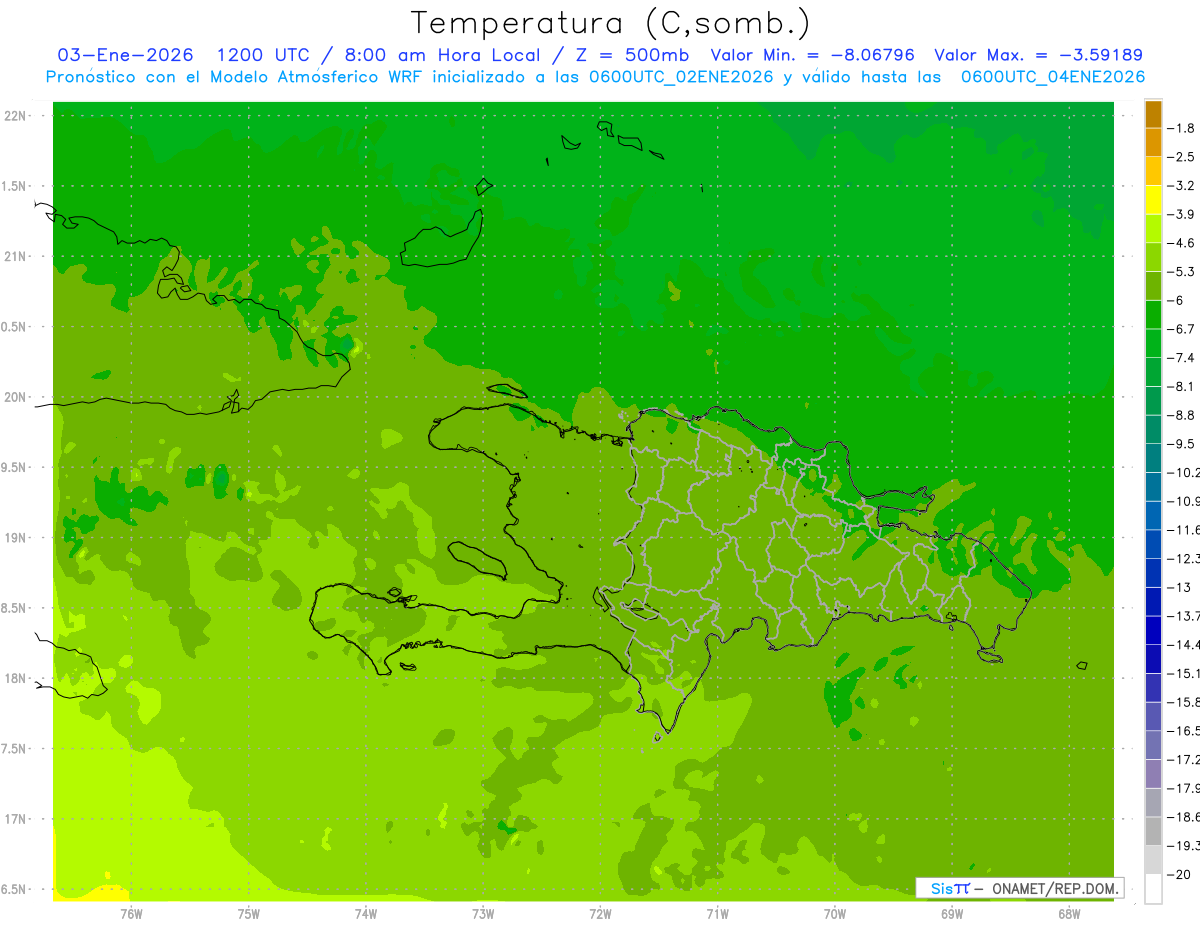Click '8:00 am Hora Local' text
The image size is (1200, 927).
pos(442,55)
